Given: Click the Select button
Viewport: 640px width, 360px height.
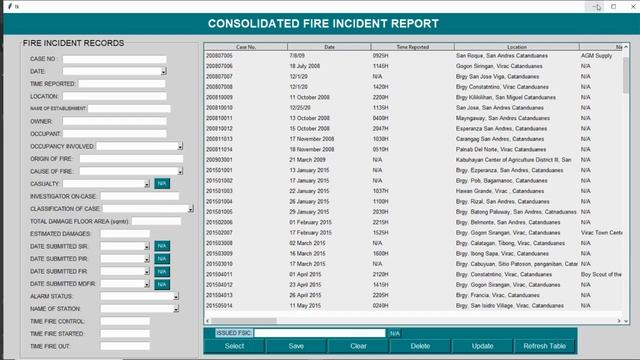Looking at the screenshot, I should click(234, 346).
